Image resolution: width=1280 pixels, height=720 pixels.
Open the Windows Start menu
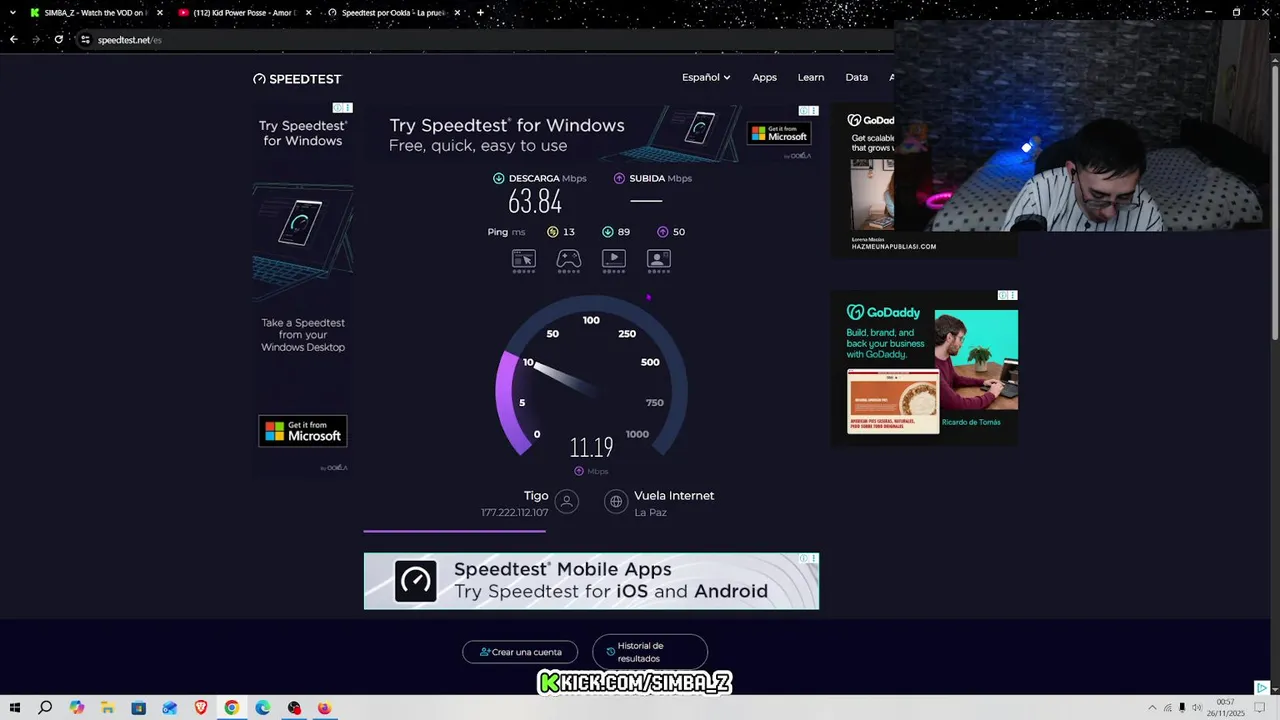tap(14, 708)
